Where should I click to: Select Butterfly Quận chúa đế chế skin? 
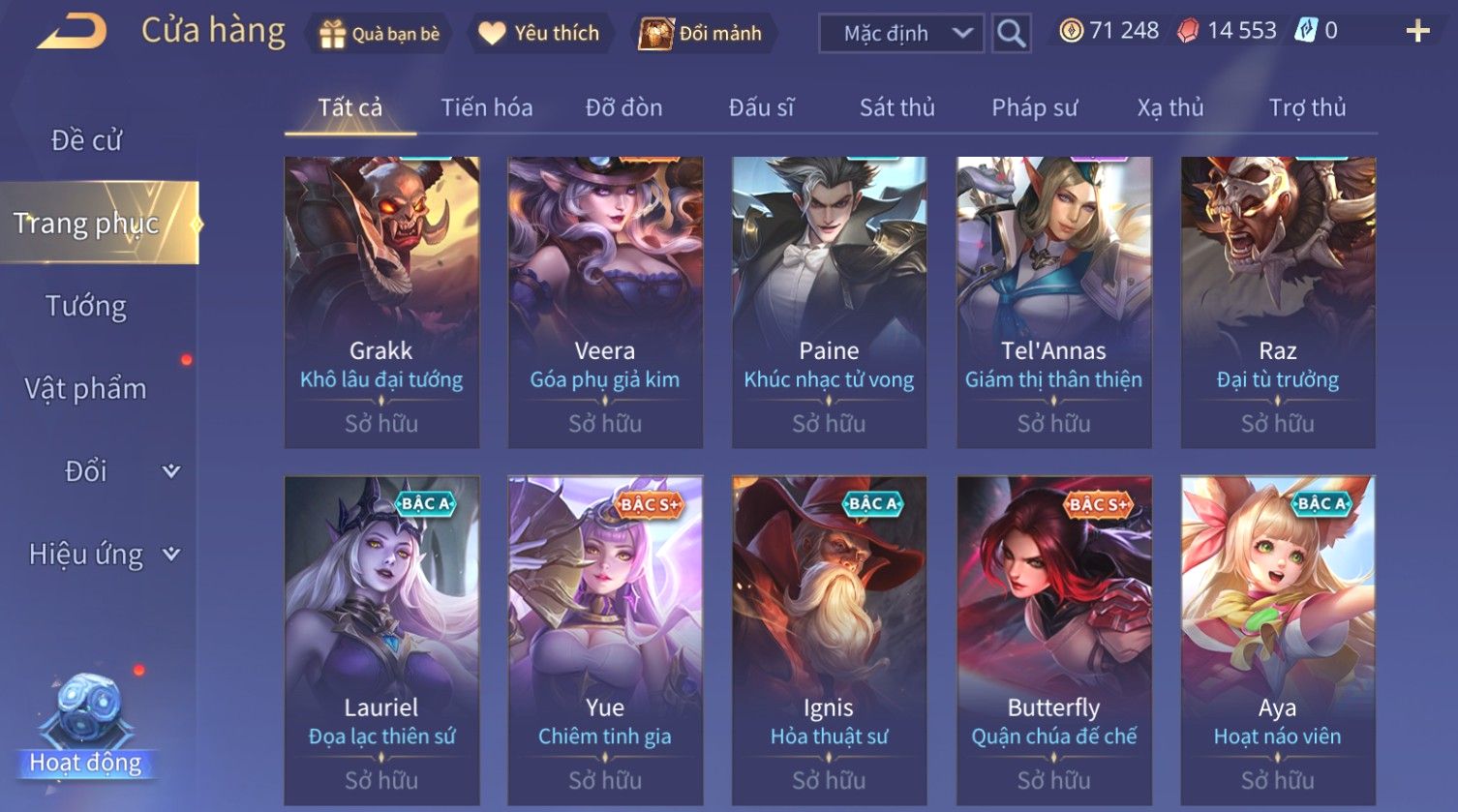point(1054,640)
